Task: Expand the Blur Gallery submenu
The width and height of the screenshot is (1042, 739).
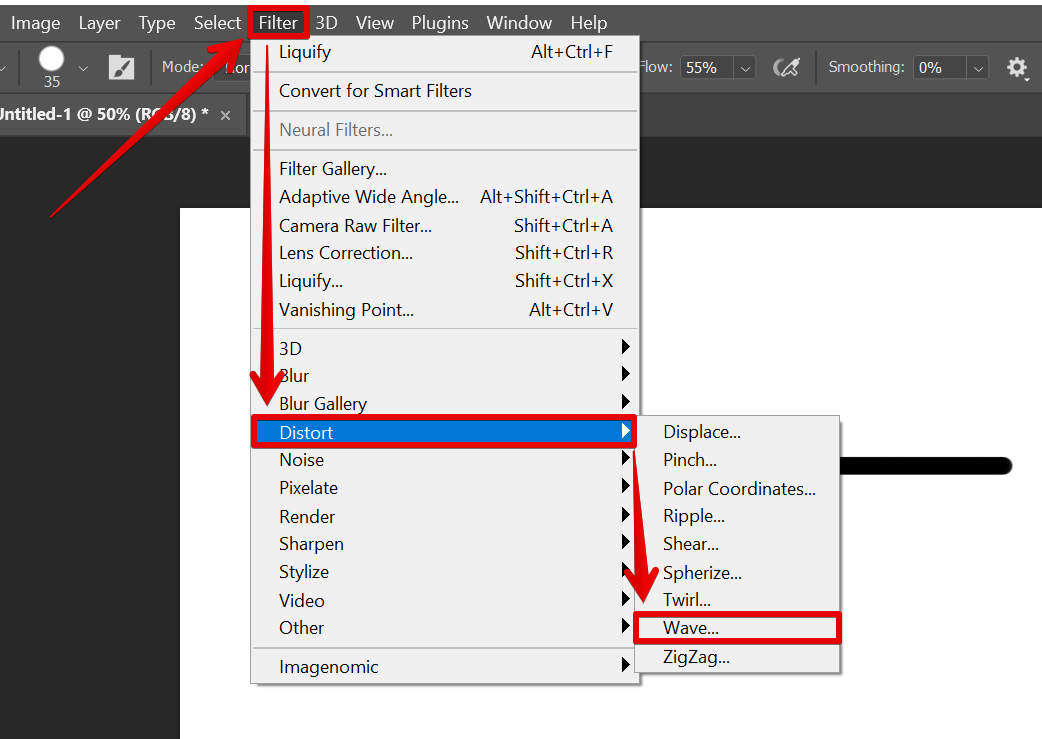Action: coord(323,404)
